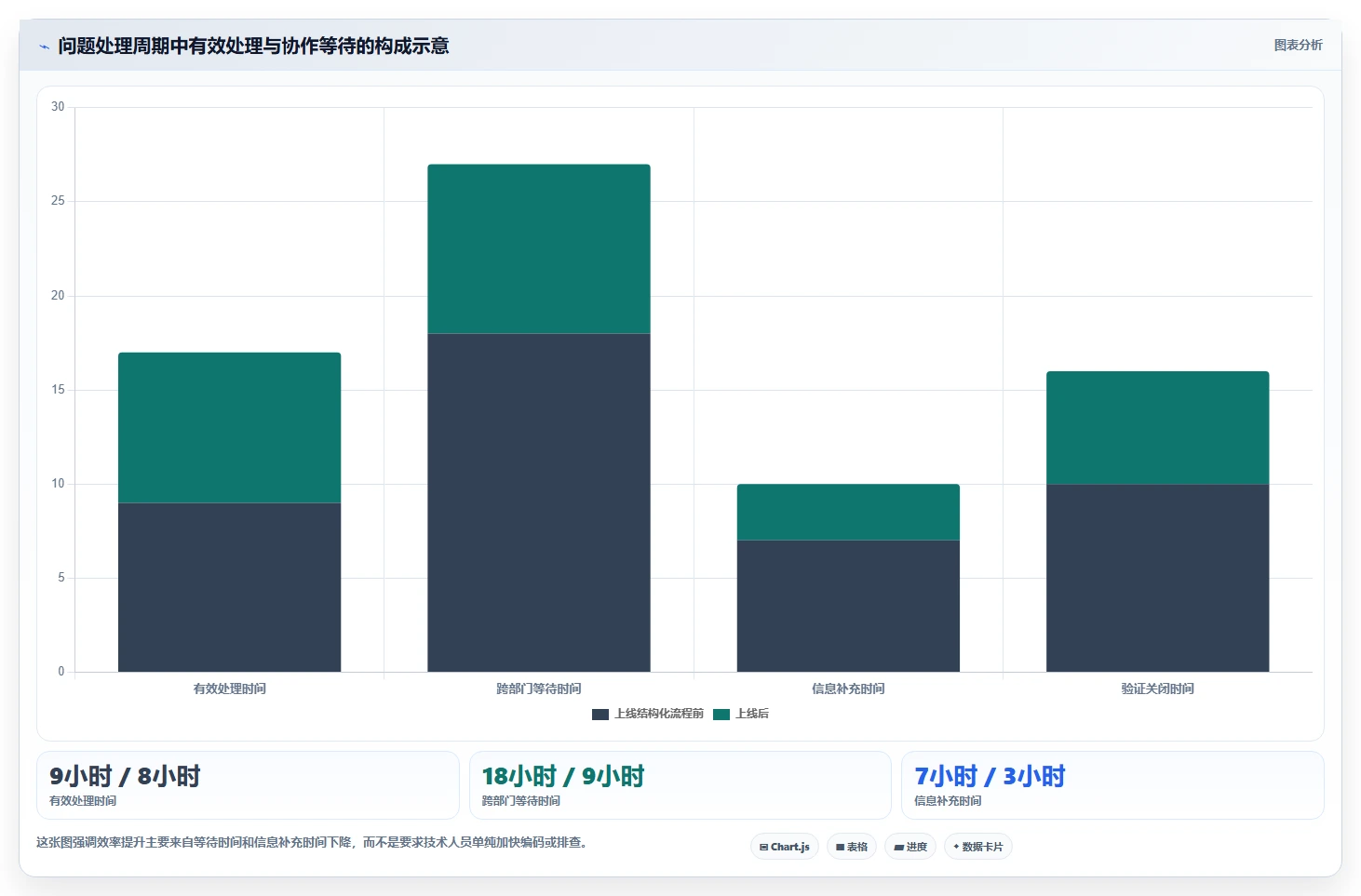The image size is (1361, 896).
Task: Click the x-axis label 验证关闭时间
Action: pyautogui.click(x=1157, y=689)
